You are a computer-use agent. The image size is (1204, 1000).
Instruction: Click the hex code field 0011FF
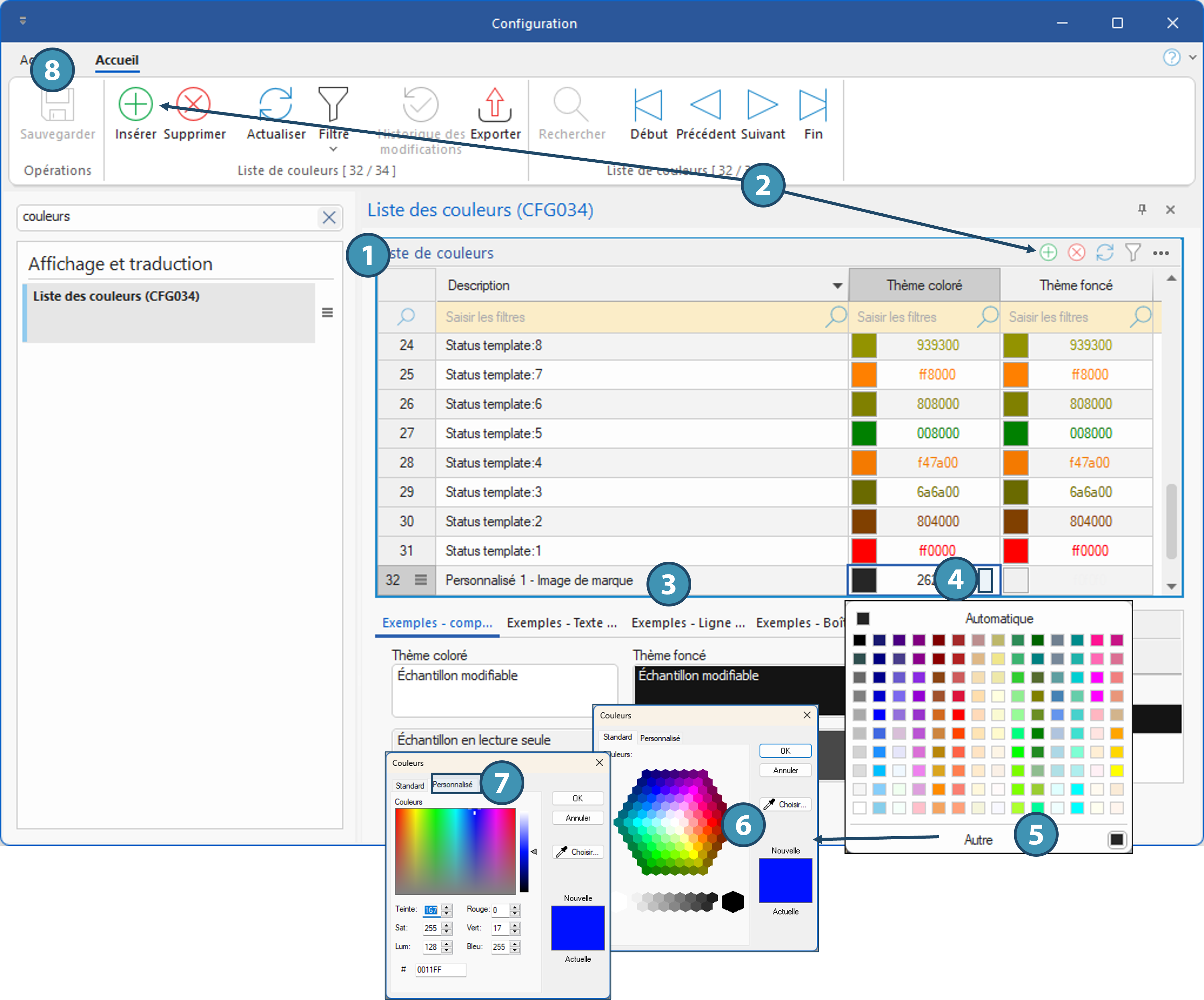pos(440,969)
